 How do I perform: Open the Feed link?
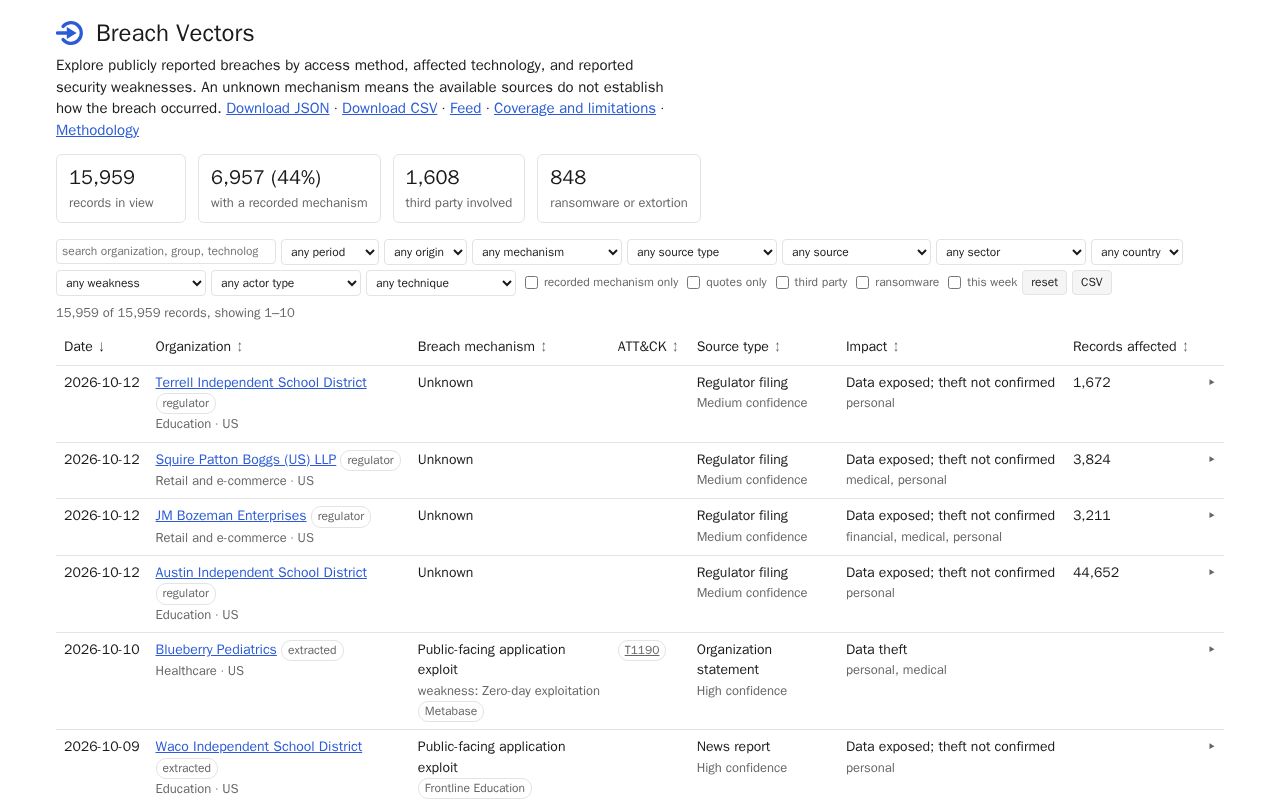465,108
